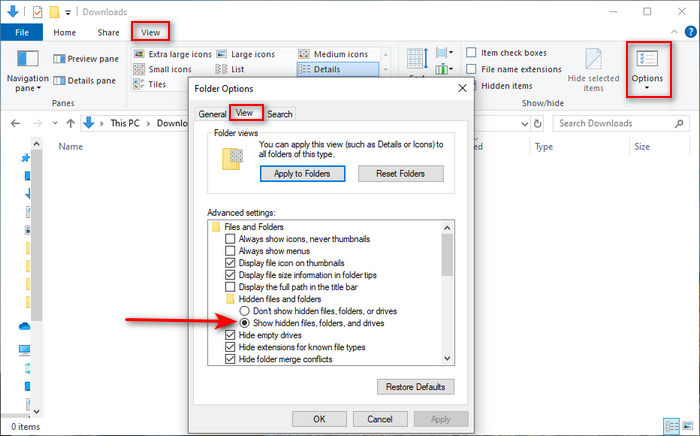Toggle the Details pane
Image resolution: width=700 pixels, height=436 pixels.
[x=84, y=81]
